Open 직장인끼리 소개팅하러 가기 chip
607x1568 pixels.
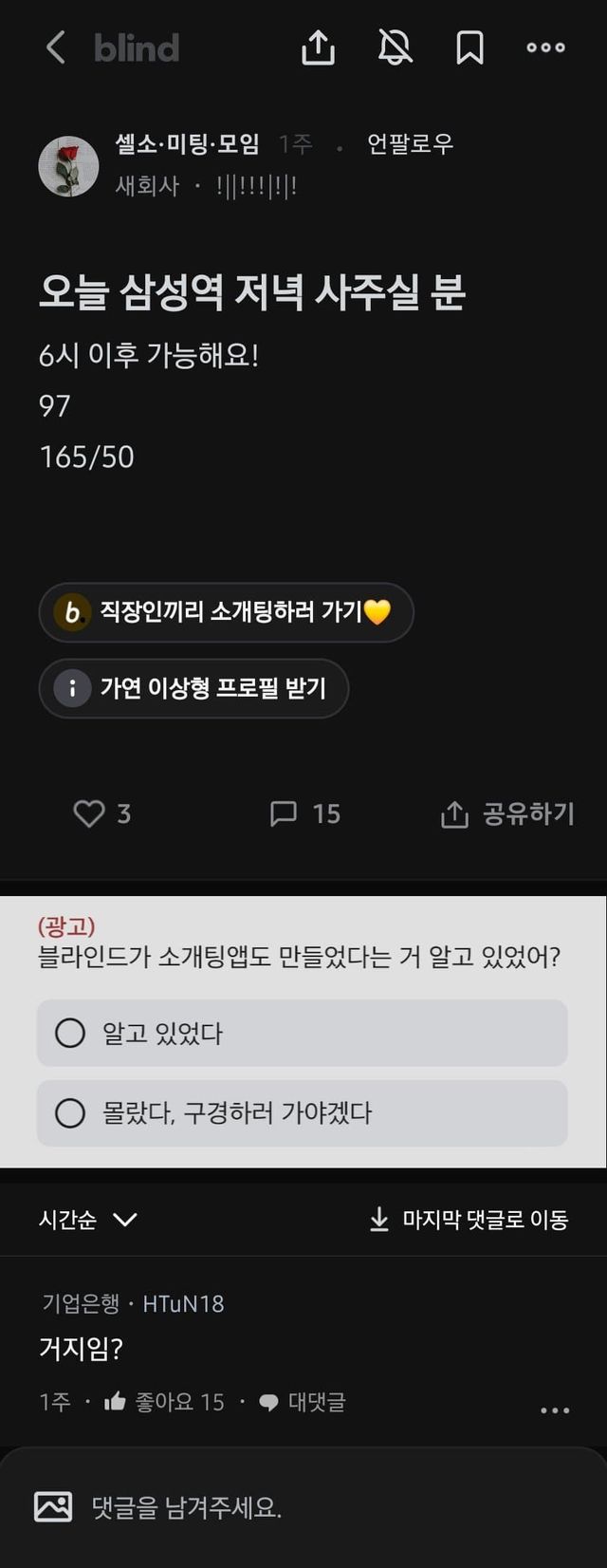pos(226,612)
